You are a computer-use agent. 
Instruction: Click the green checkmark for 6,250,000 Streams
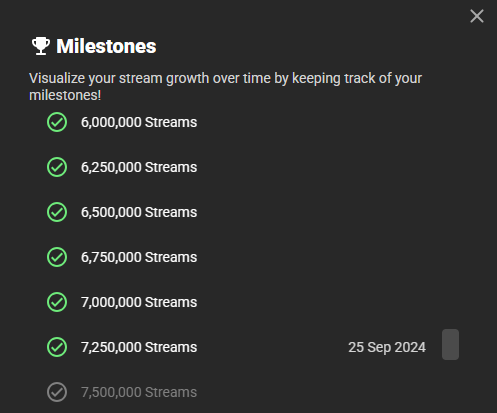pyautogui.click(x=57, y=167)
